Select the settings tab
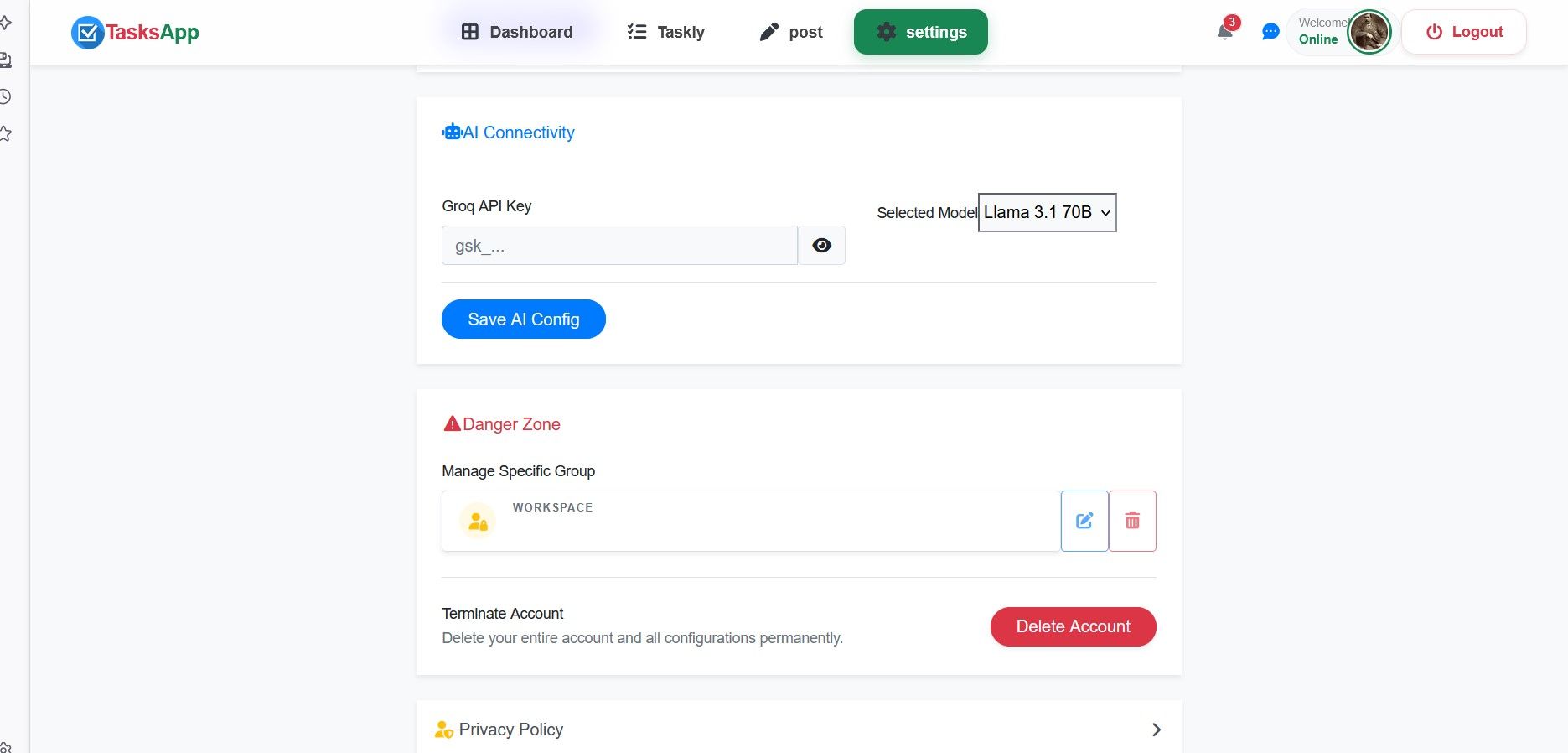 920,33
